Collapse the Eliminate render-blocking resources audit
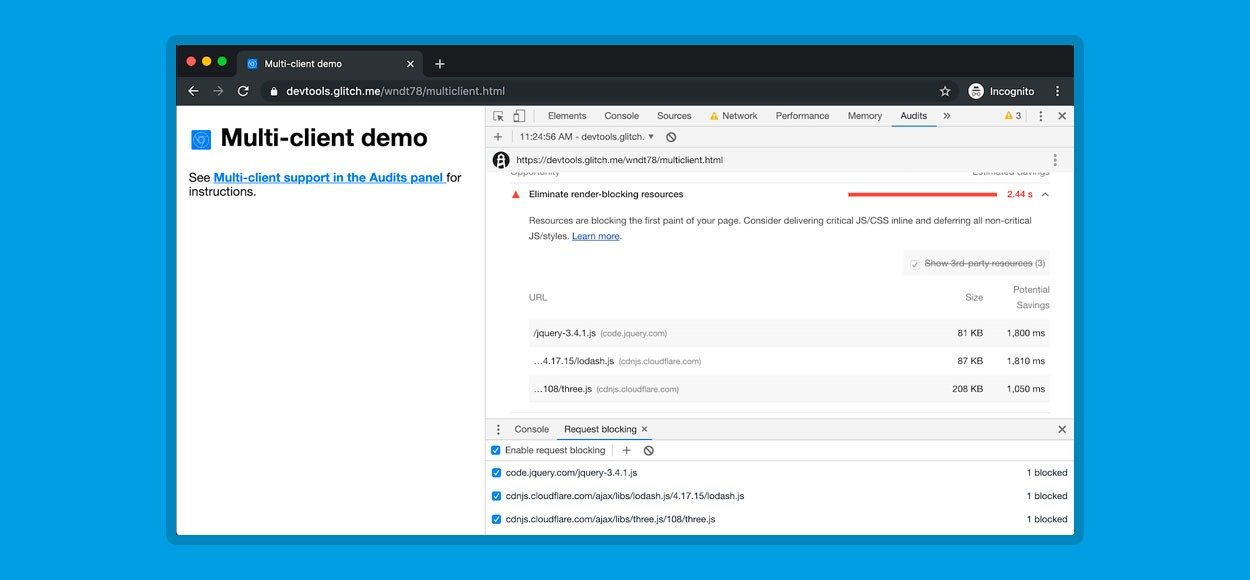The width and height of the screenshot is (1250, 580). click(x=1045, y=195)
